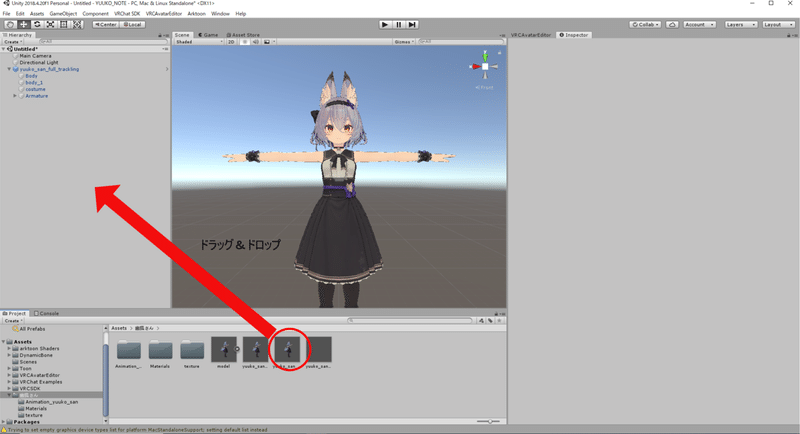Select the Scale tool in toolbar
Screen dimensions: 800x434
coord(50,24)
